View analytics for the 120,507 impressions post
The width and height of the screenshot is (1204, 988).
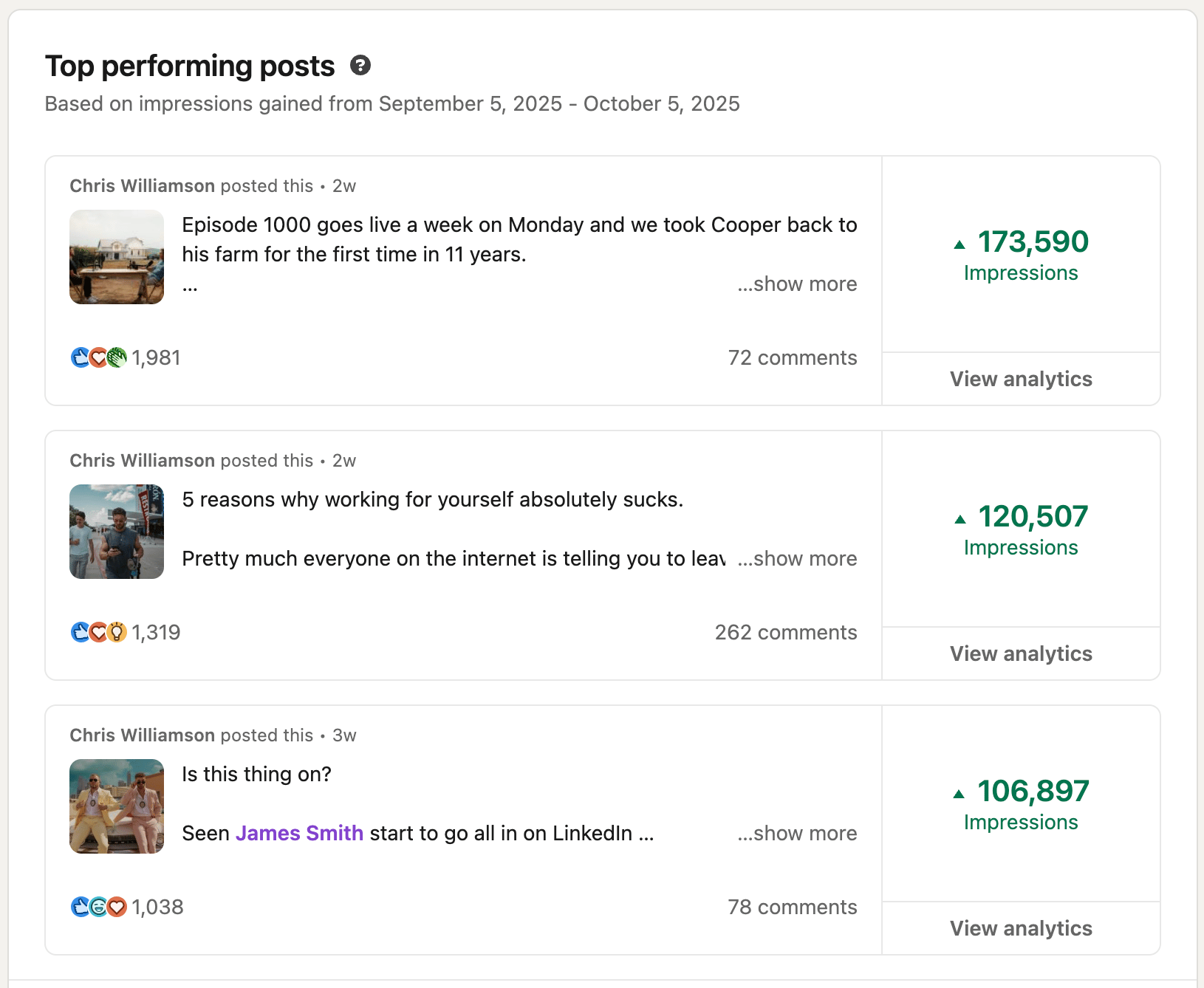click(1021, 654)
